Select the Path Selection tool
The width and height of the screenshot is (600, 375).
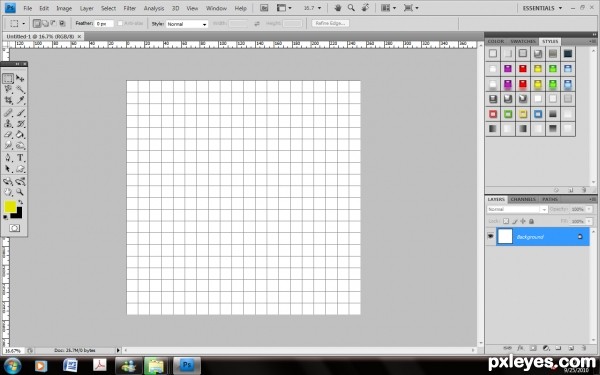pos(8,169)
